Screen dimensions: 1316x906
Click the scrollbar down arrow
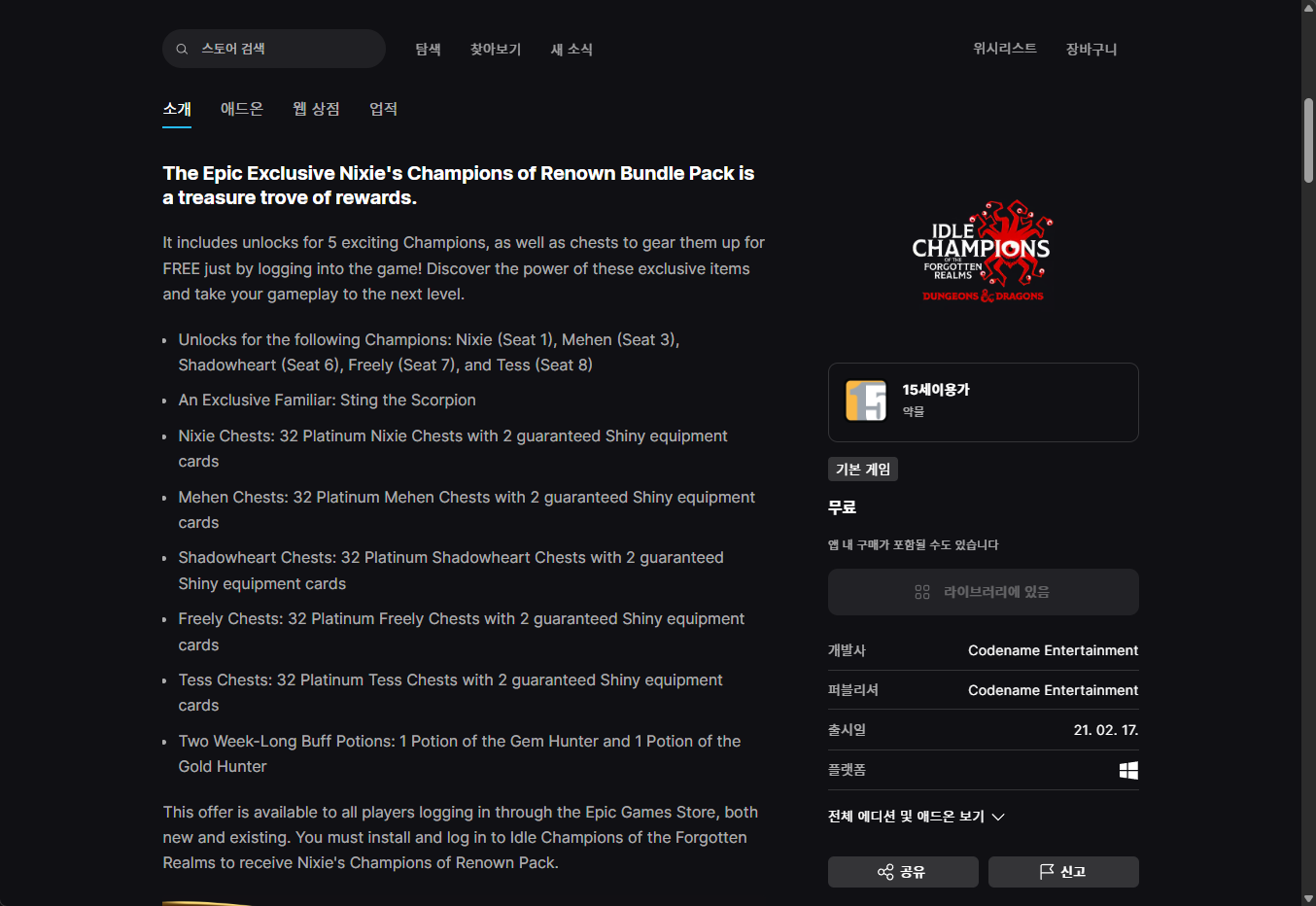(x=1308, y=898)
